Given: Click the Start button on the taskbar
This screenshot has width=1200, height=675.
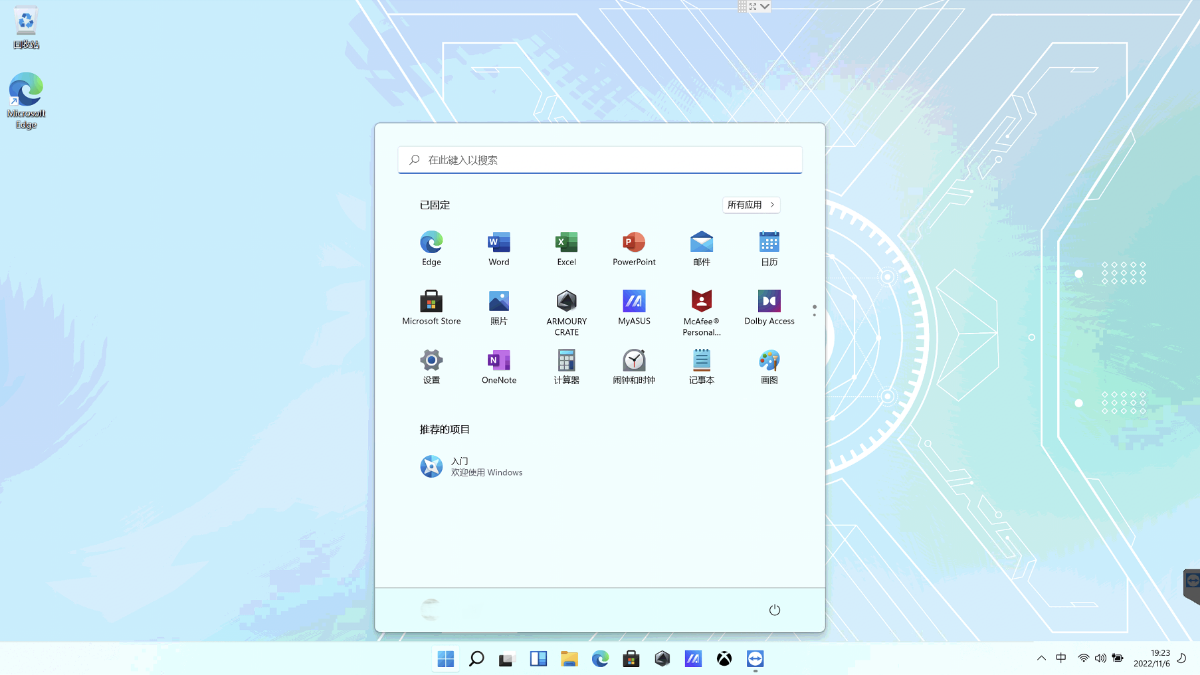Looking at the screenshot, I should pyautogui.click(x=446, y=659).
